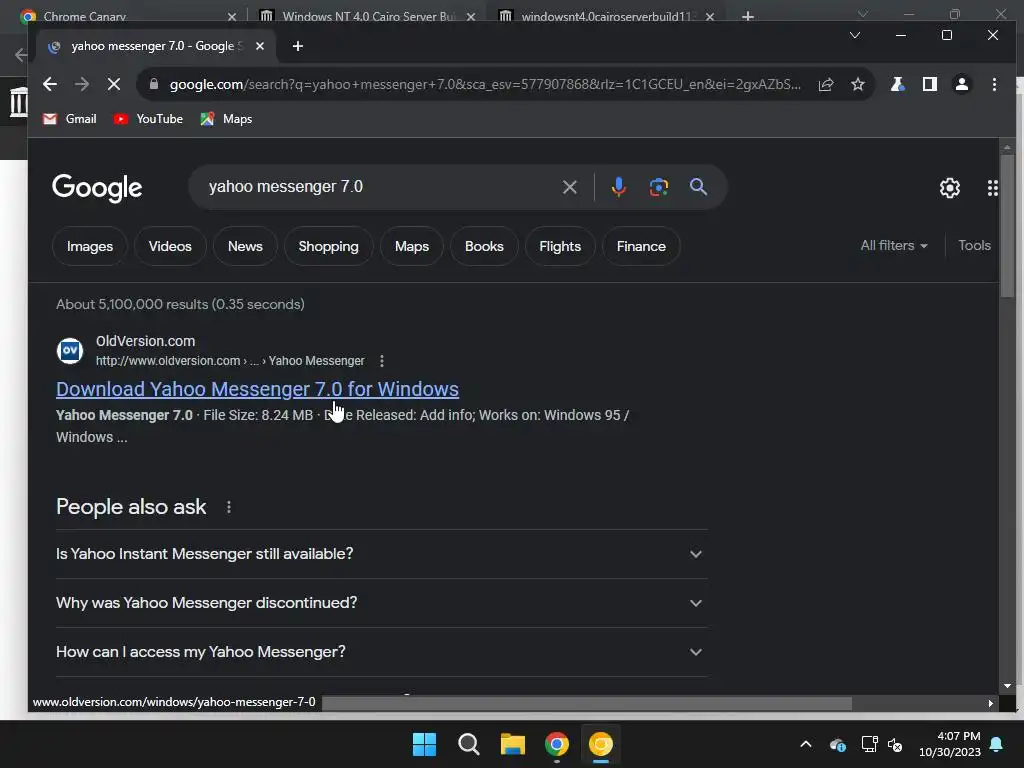The image size is (1024, 768).
Task: Switch to the Maps results filter
Action: [x=411, y=246]
